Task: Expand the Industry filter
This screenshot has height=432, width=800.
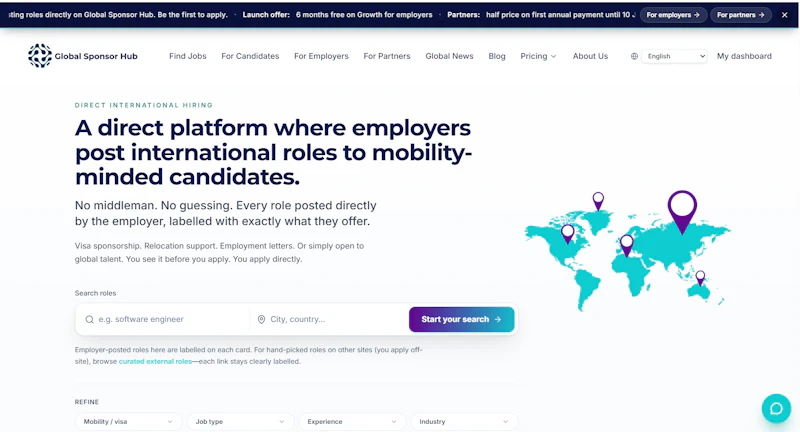Action: pos(464,422)
